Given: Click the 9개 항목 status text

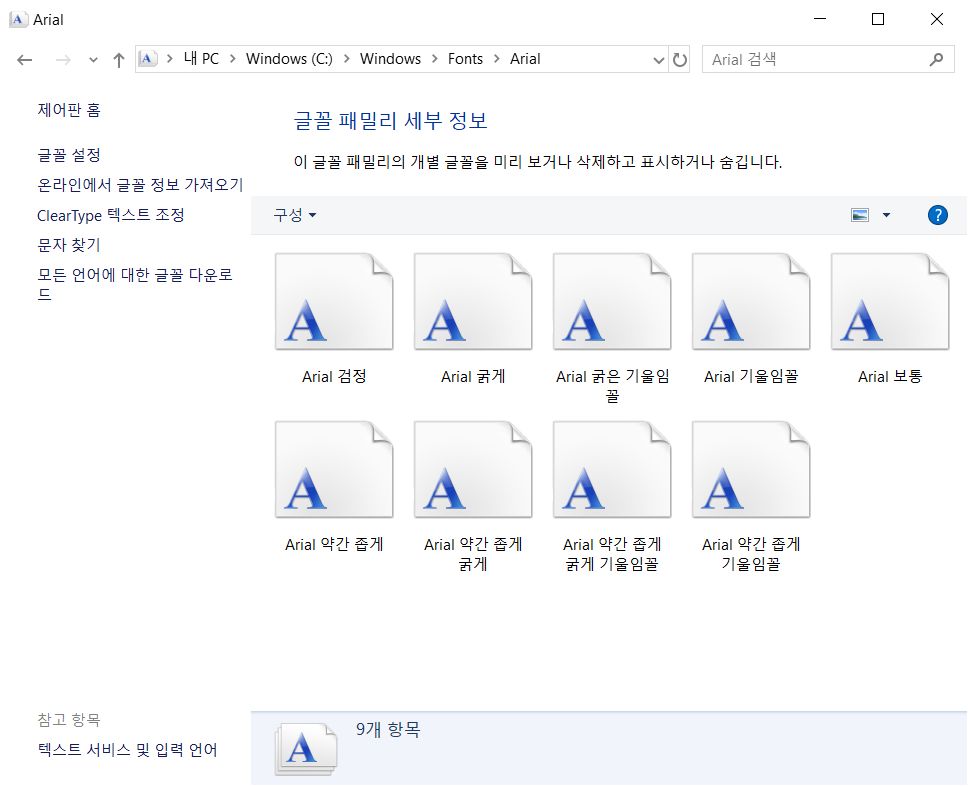Looking at the screenshot, I should (x=388, y=729).
